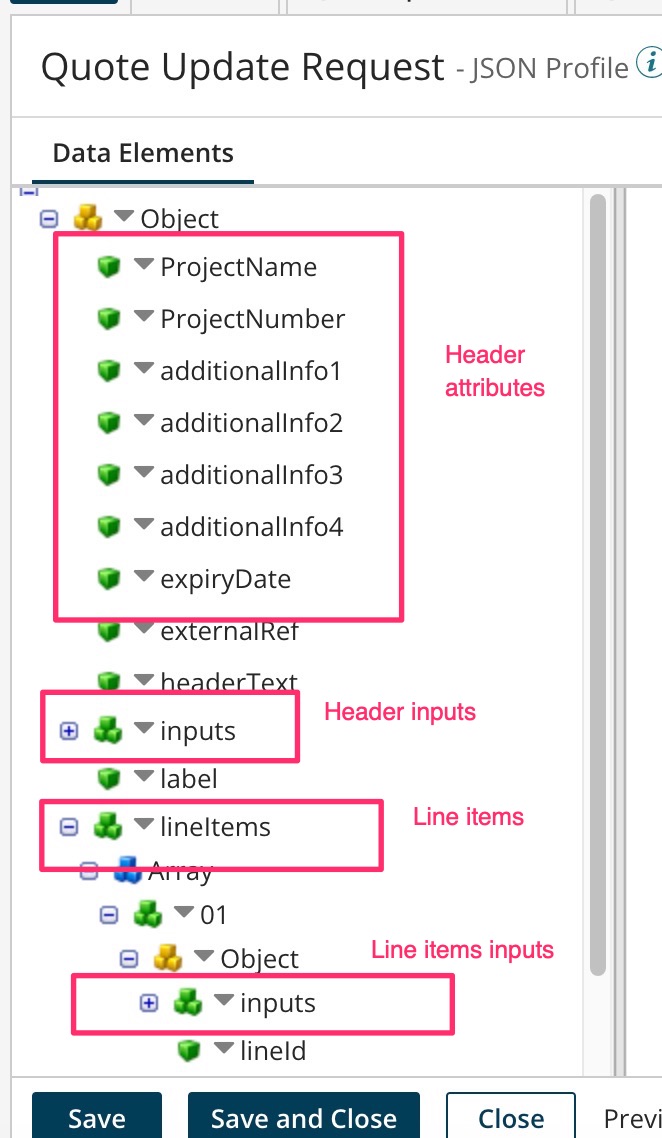Collapse the lineItems node
This screenshot has width=662, height=1138.
pyautogui.click(x=68, y=827)
